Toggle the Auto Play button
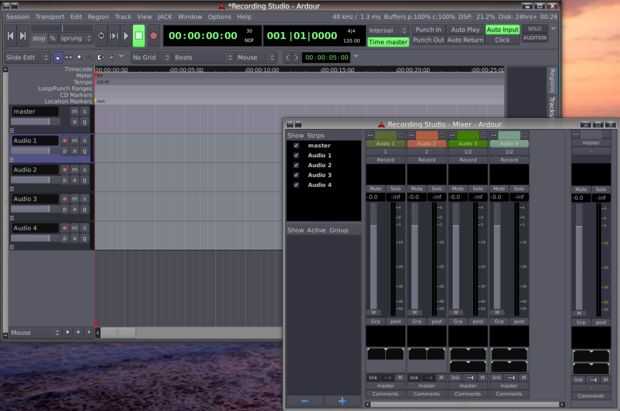Screen dimensions: 620x411 (x=465, y=30)
